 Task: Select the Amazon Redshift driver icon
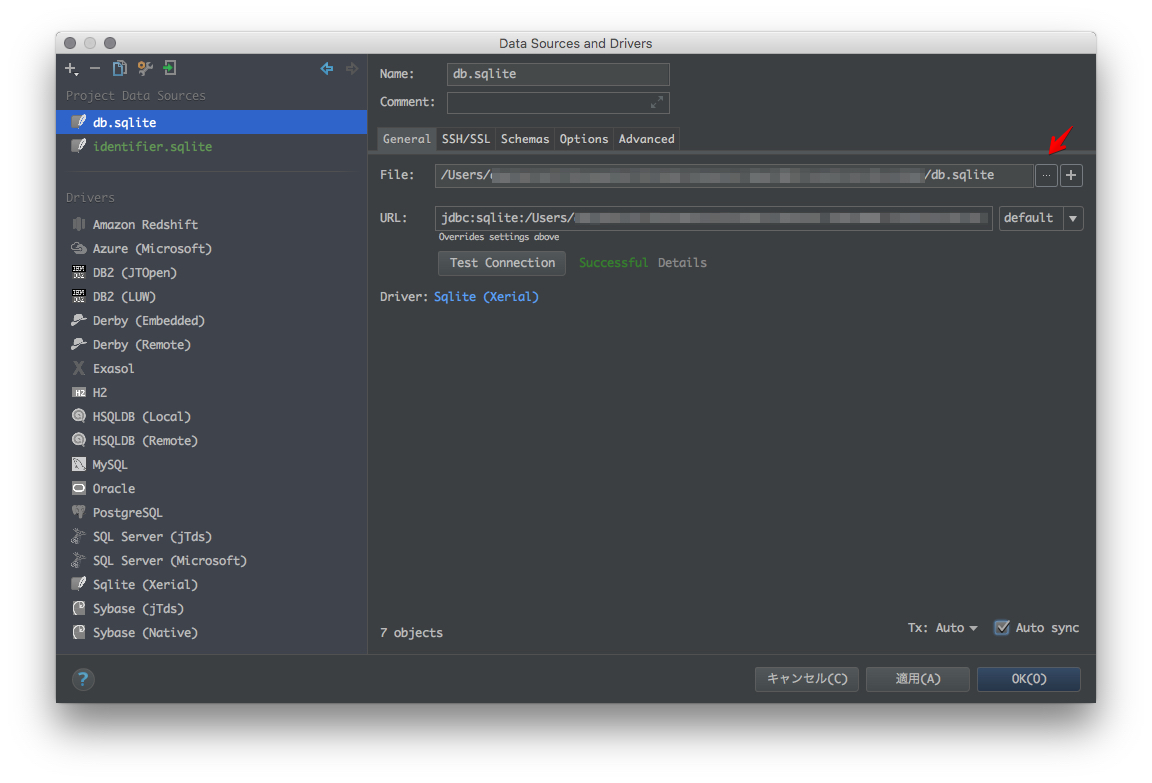point(79,224)
